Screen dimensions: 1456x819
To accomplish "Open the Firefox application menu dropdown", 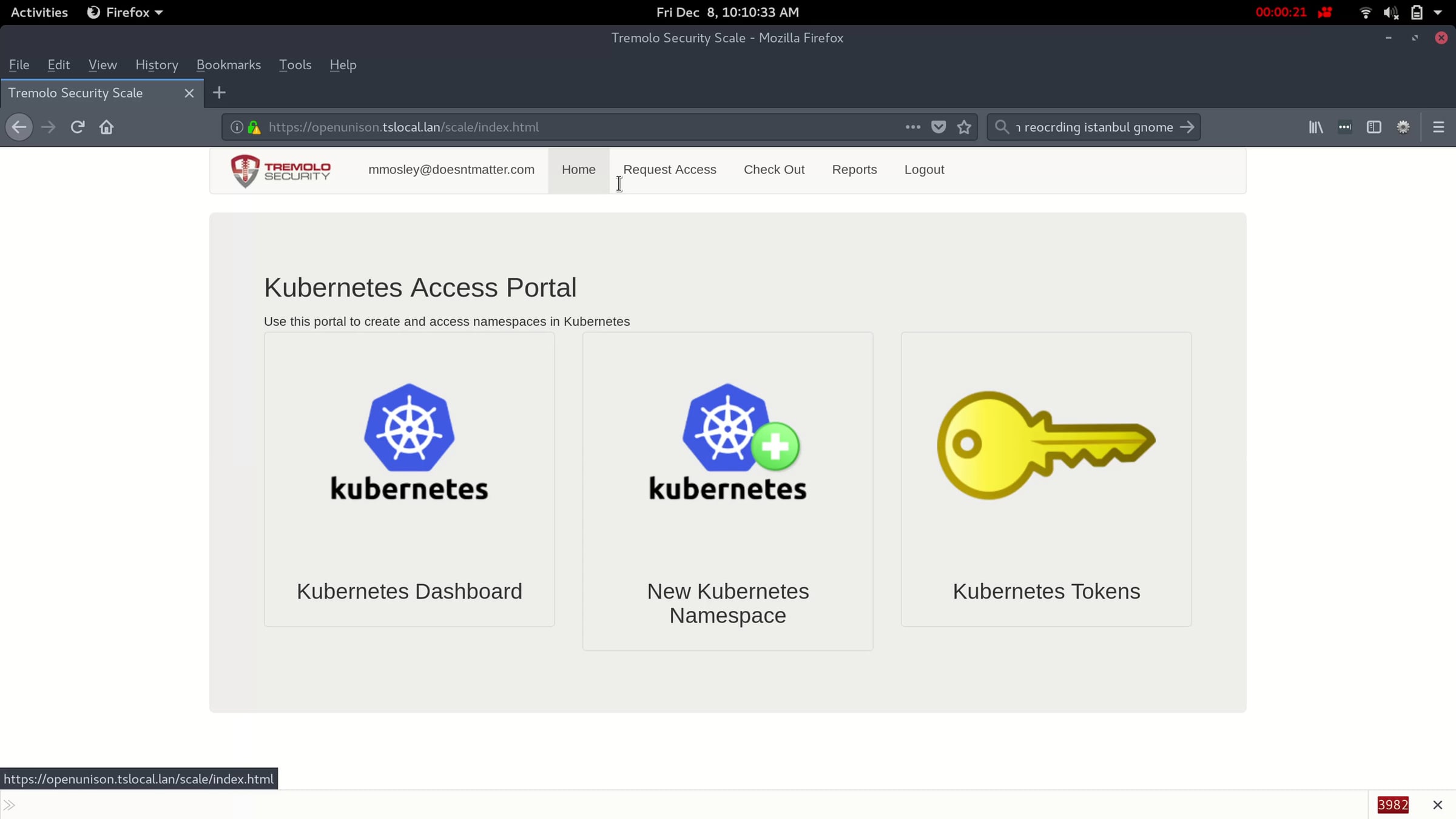I will [126, 12].
